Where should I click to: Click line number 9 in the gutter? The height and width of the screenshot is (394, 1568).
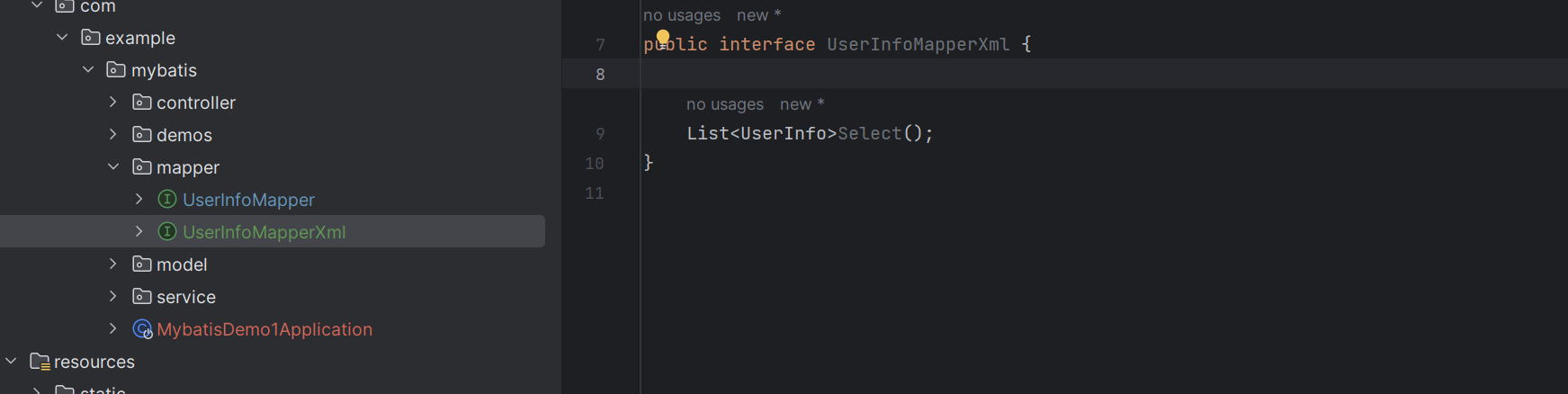(x=600, y=134)
